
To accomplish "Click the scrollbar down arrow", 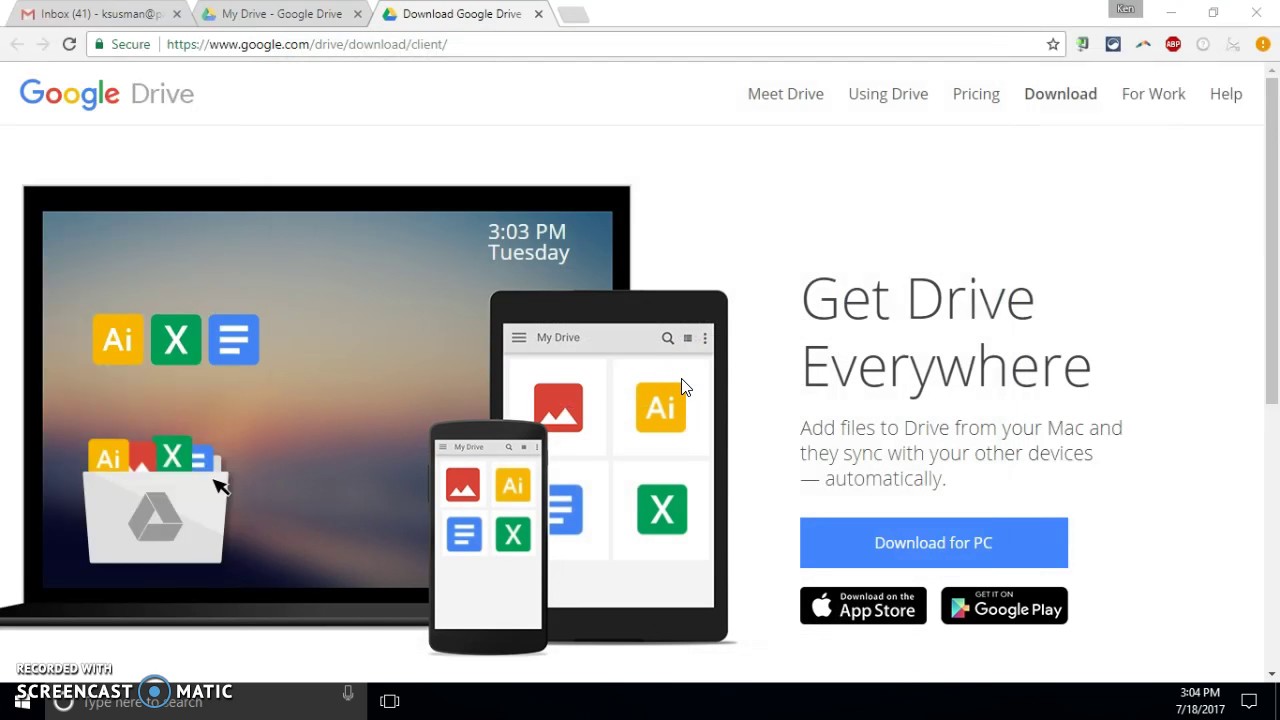I will 1272,673.
